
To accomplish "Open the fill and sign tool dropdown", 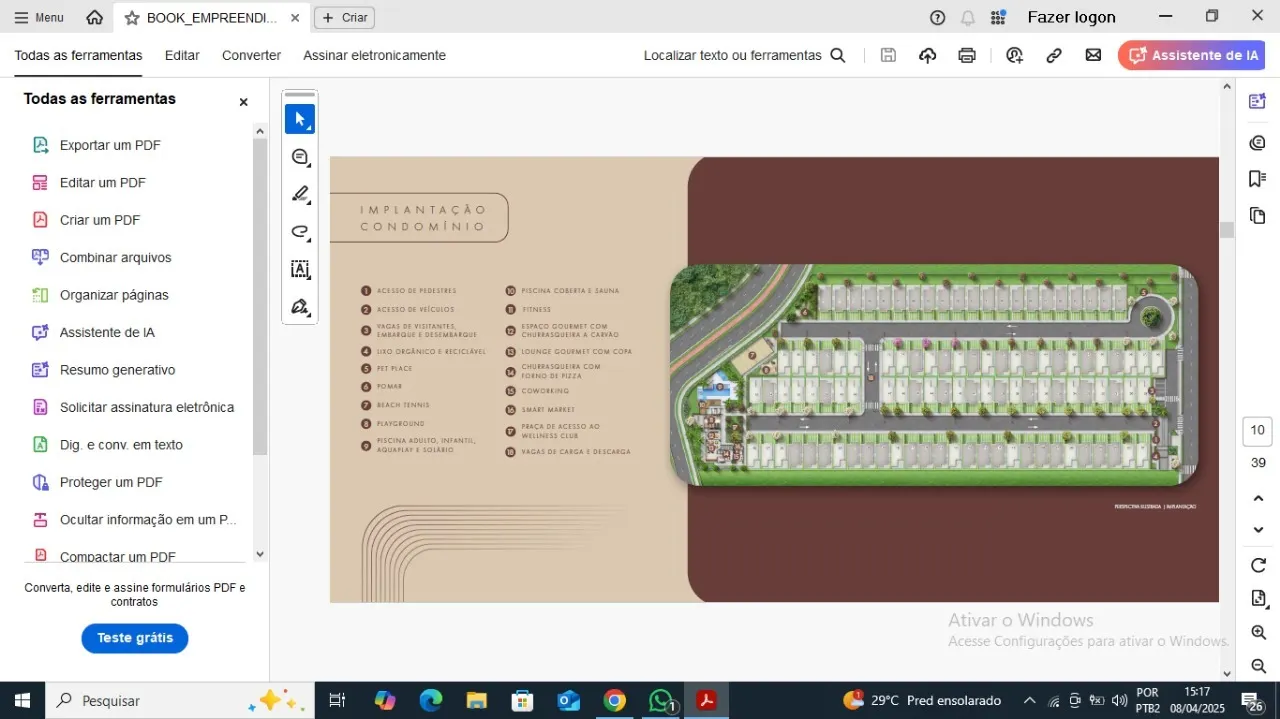I will pyautogui.click(x=300, y=307).
